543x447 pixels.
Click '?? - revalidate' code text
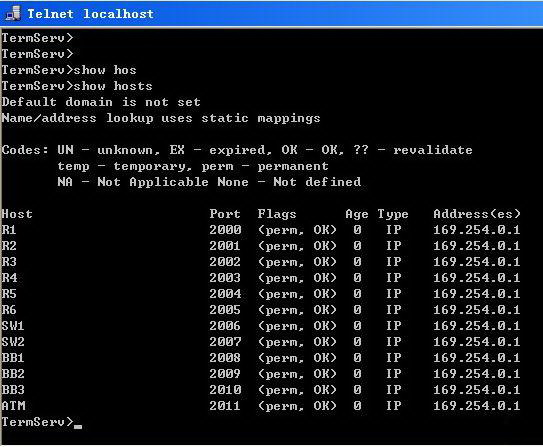(x=413, y=150)
